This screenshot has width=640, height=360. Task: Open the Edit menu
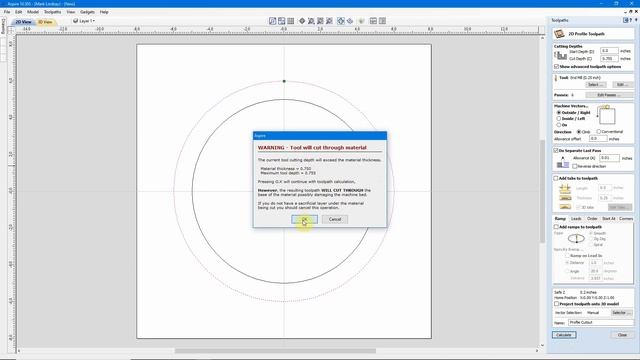point(19,12)
